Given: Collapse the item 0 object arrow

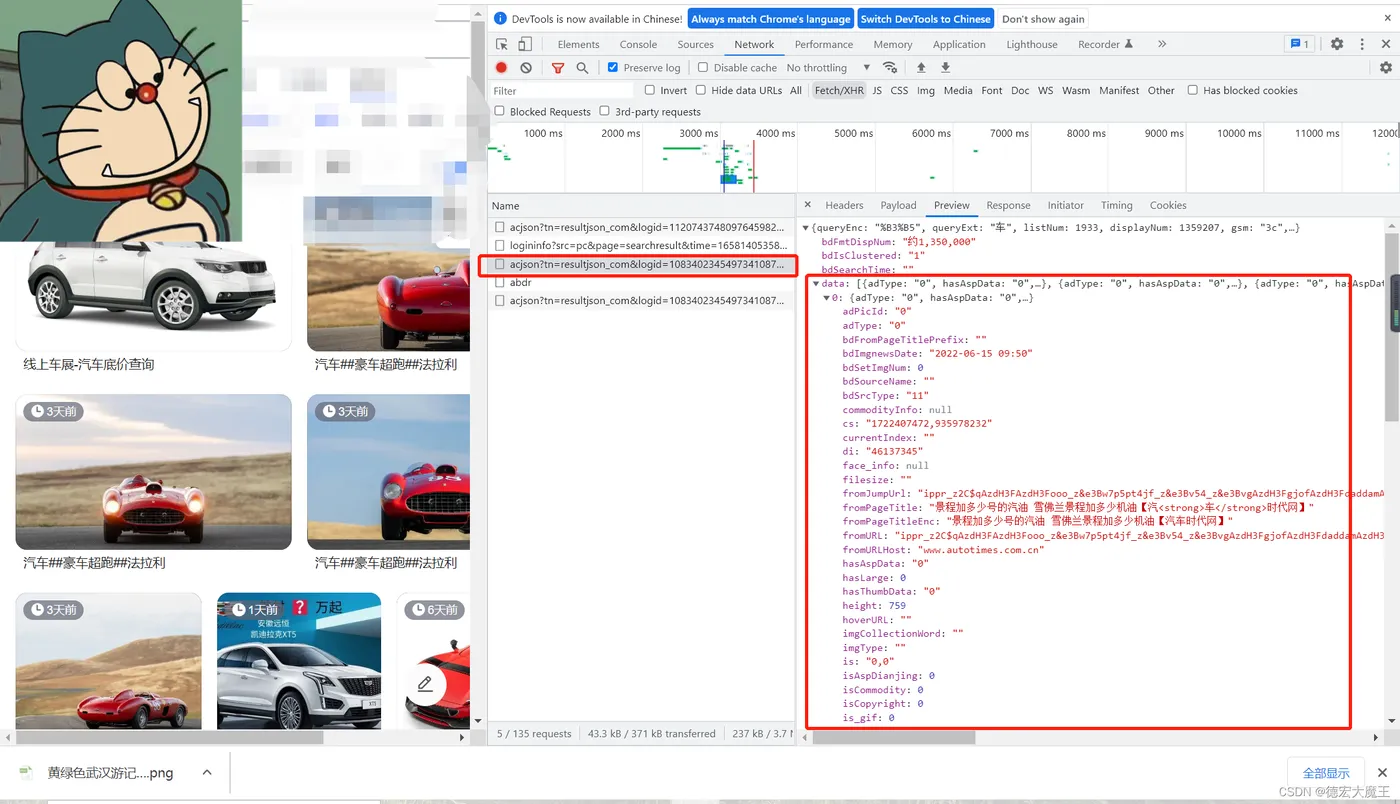Looking at the screenshot, I should (826, 298).
